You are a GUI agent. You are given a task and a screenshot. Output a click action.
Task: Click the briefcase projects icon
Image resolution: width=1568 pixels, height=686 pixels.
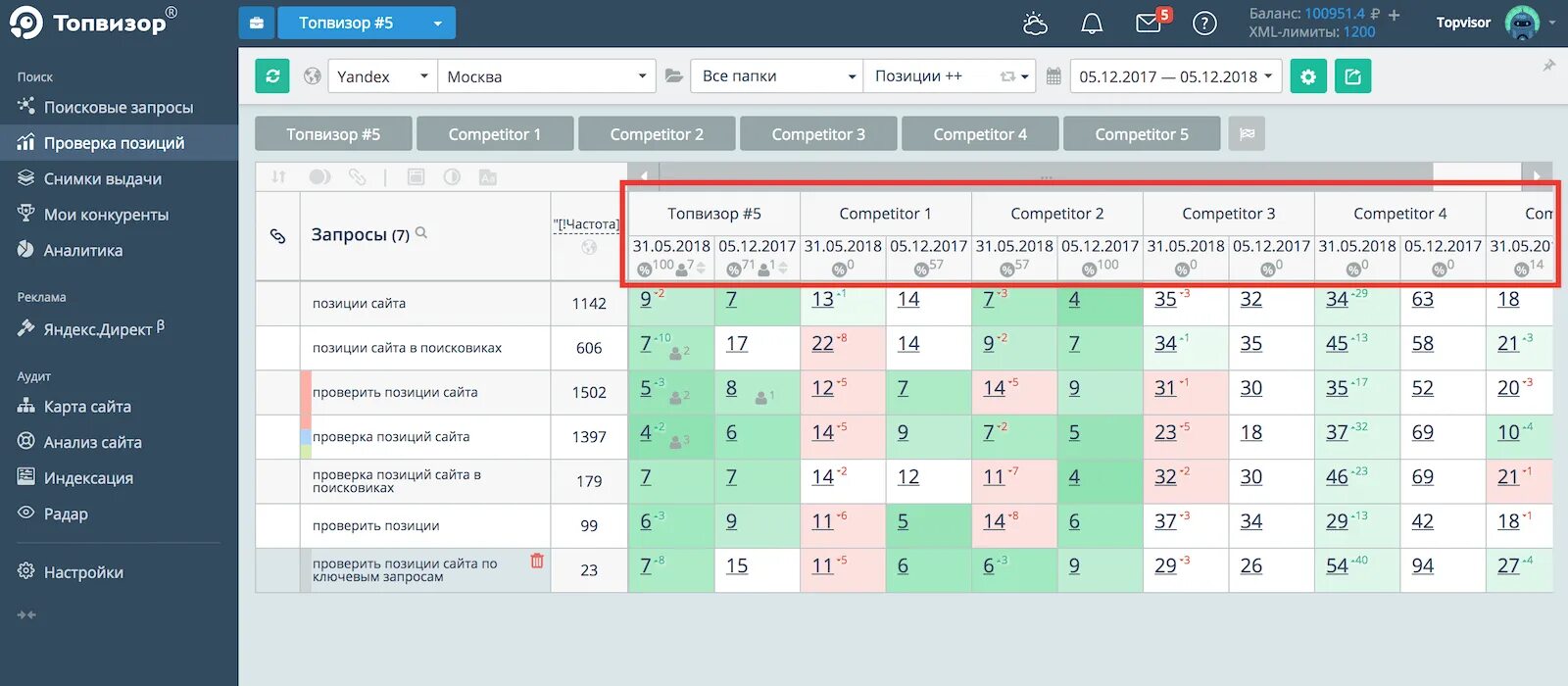tap(257, 23)
